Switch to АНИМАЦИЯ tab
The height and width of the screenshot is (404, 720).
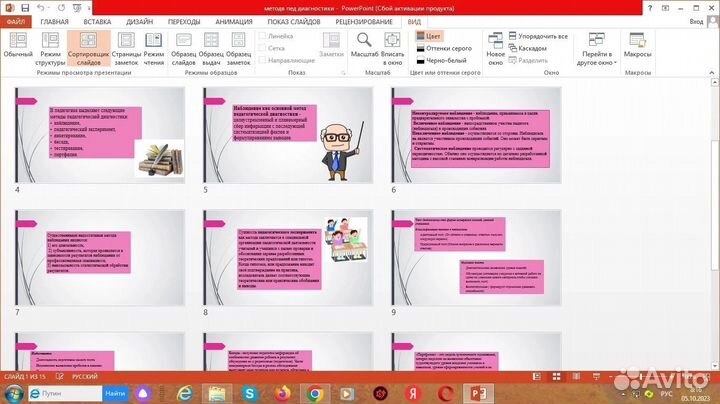pyautogui.click(x=234, y=22)
